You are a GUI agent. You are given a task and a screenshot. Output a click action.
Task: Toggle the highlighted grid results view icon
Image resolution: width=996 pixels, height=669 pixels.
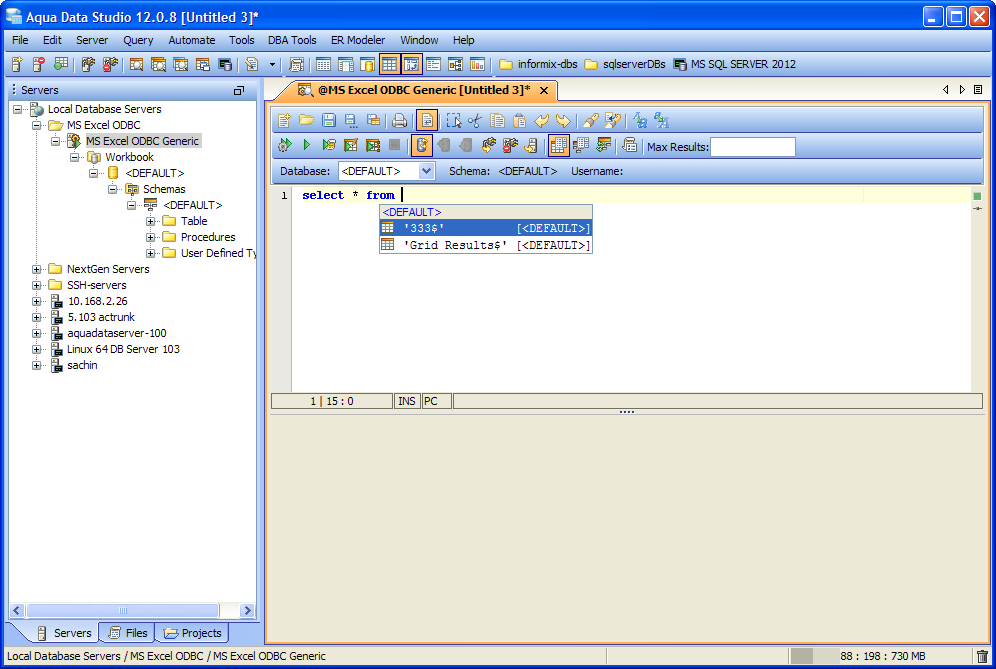[558, 145]
